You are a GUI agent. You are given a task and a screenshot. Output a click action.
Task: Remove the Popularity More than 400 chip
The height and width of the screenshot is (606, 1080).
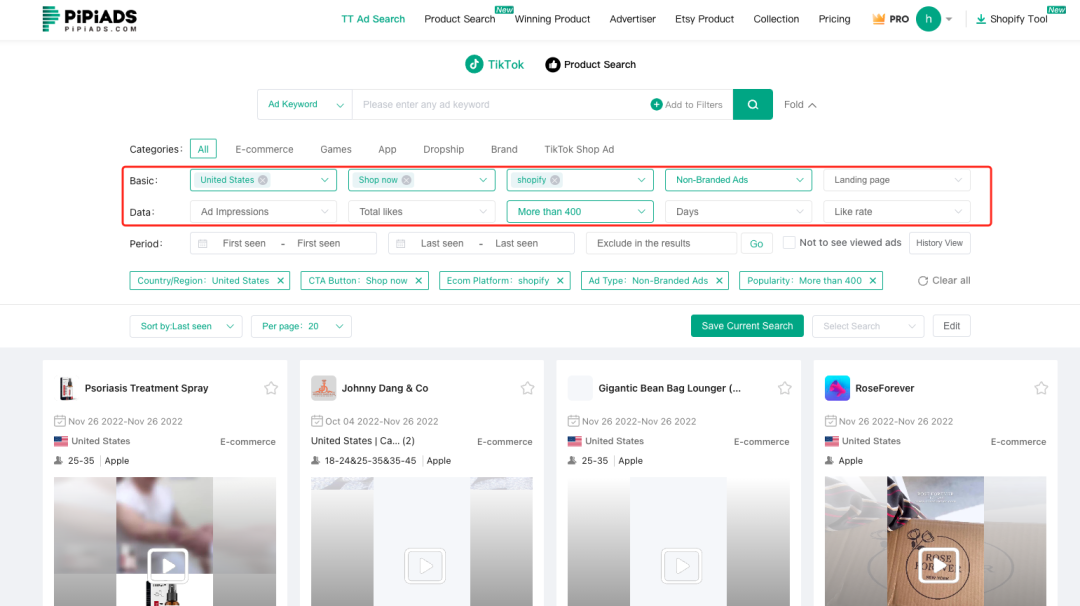[x=873, y=281]
